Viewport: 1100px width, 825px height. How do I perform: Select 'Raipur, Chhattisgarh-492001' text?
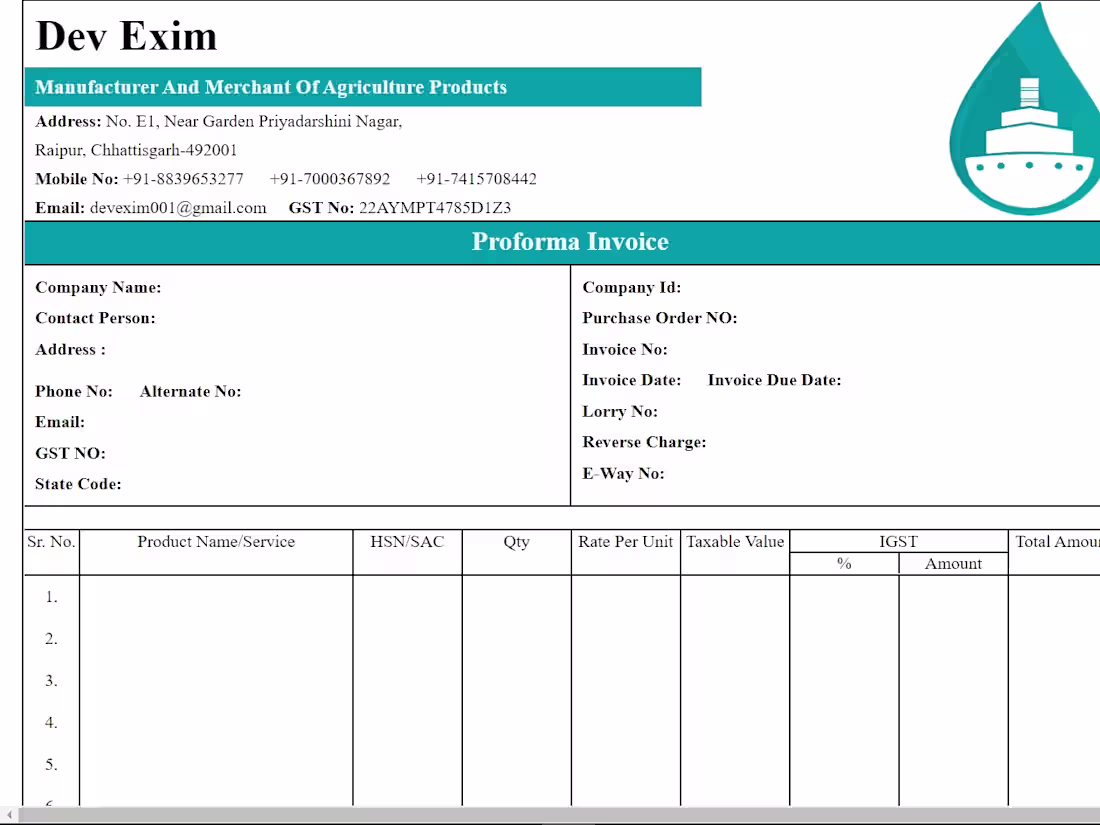[x=136, y=150]
